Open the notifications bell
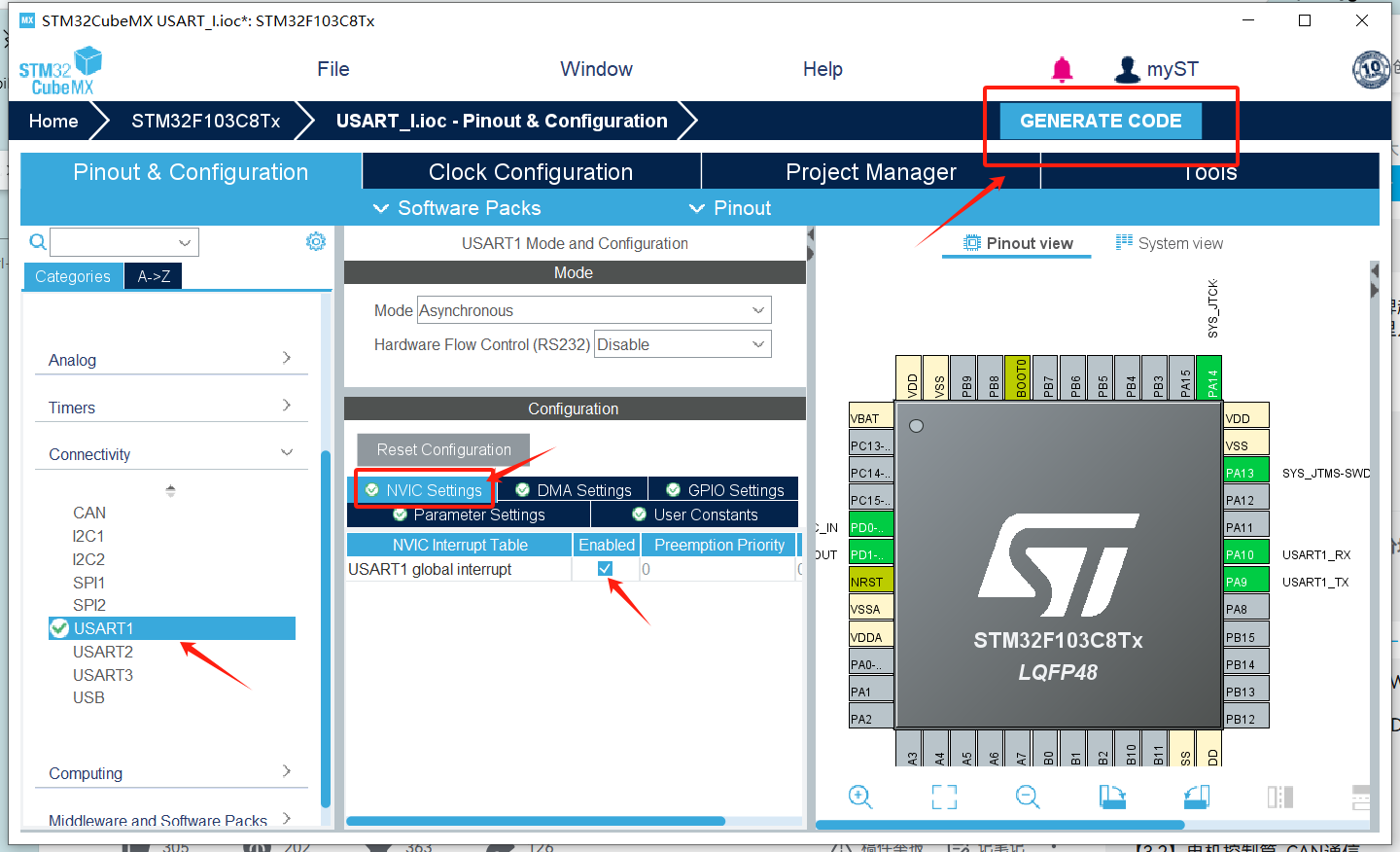The width and height of the screenshot is (1400, 852). point(1062,69)
